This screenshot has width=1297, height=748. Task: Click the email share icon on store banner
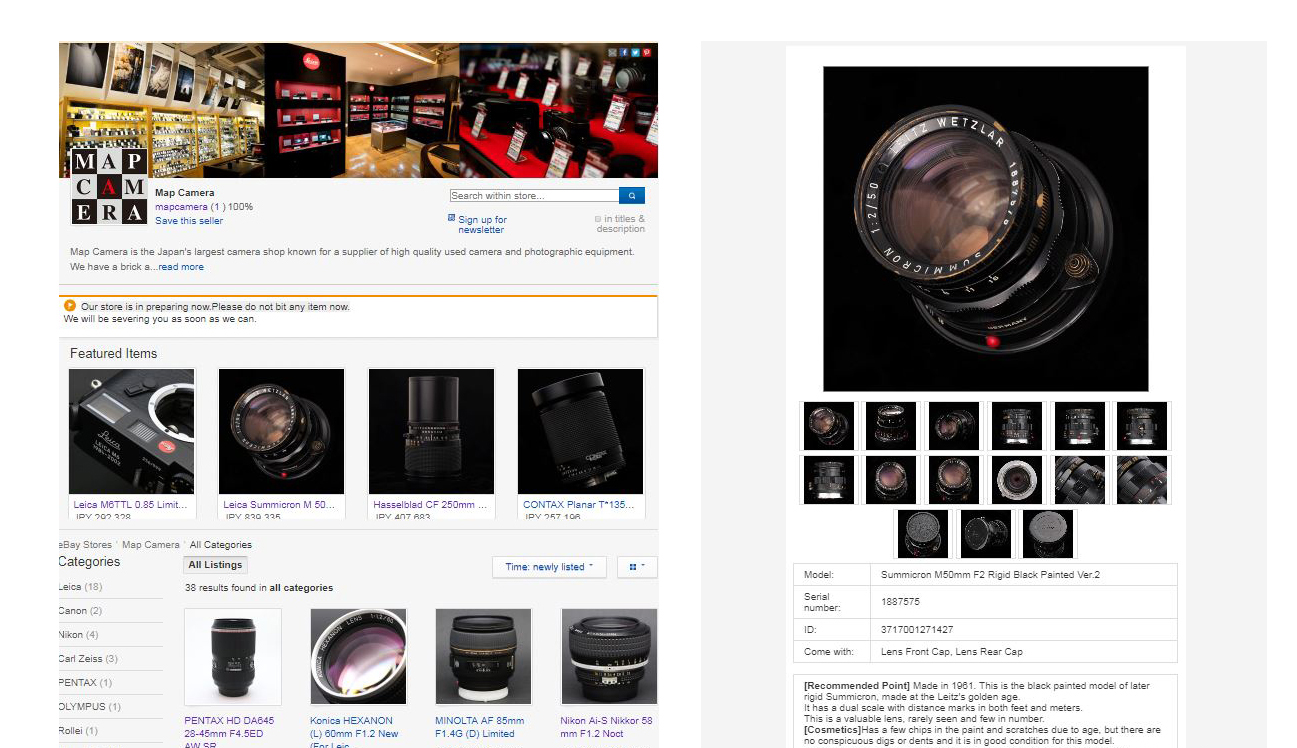[612, 52]
